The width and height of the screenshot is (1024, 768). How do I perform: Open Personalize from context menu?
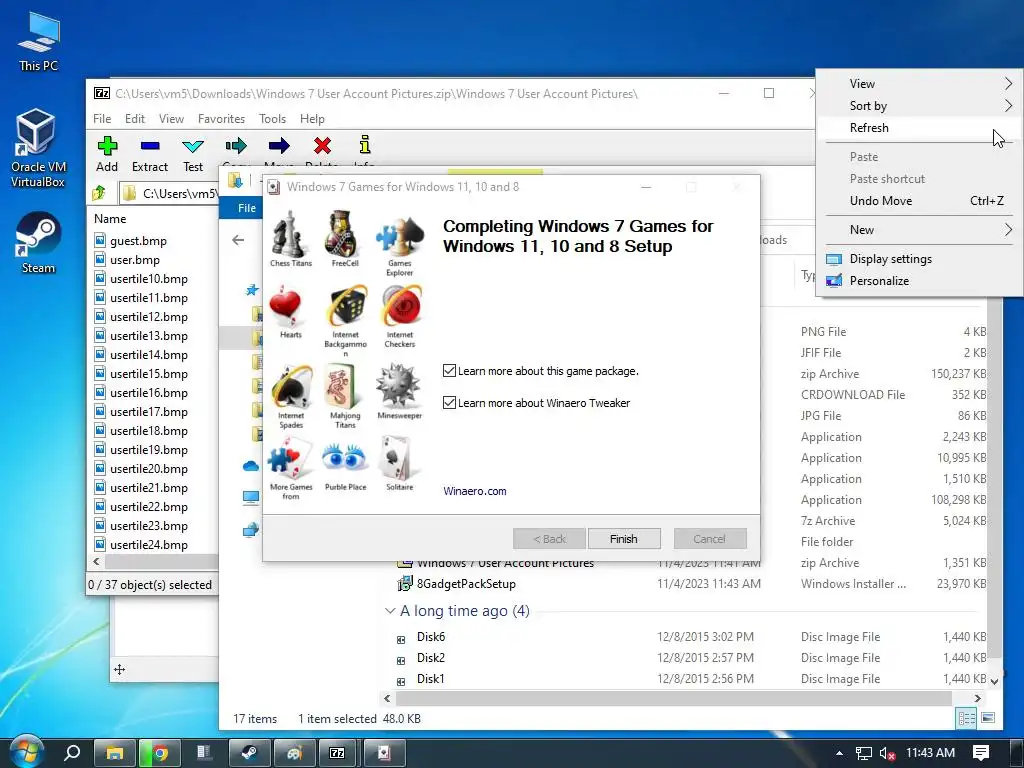[920, 281]
